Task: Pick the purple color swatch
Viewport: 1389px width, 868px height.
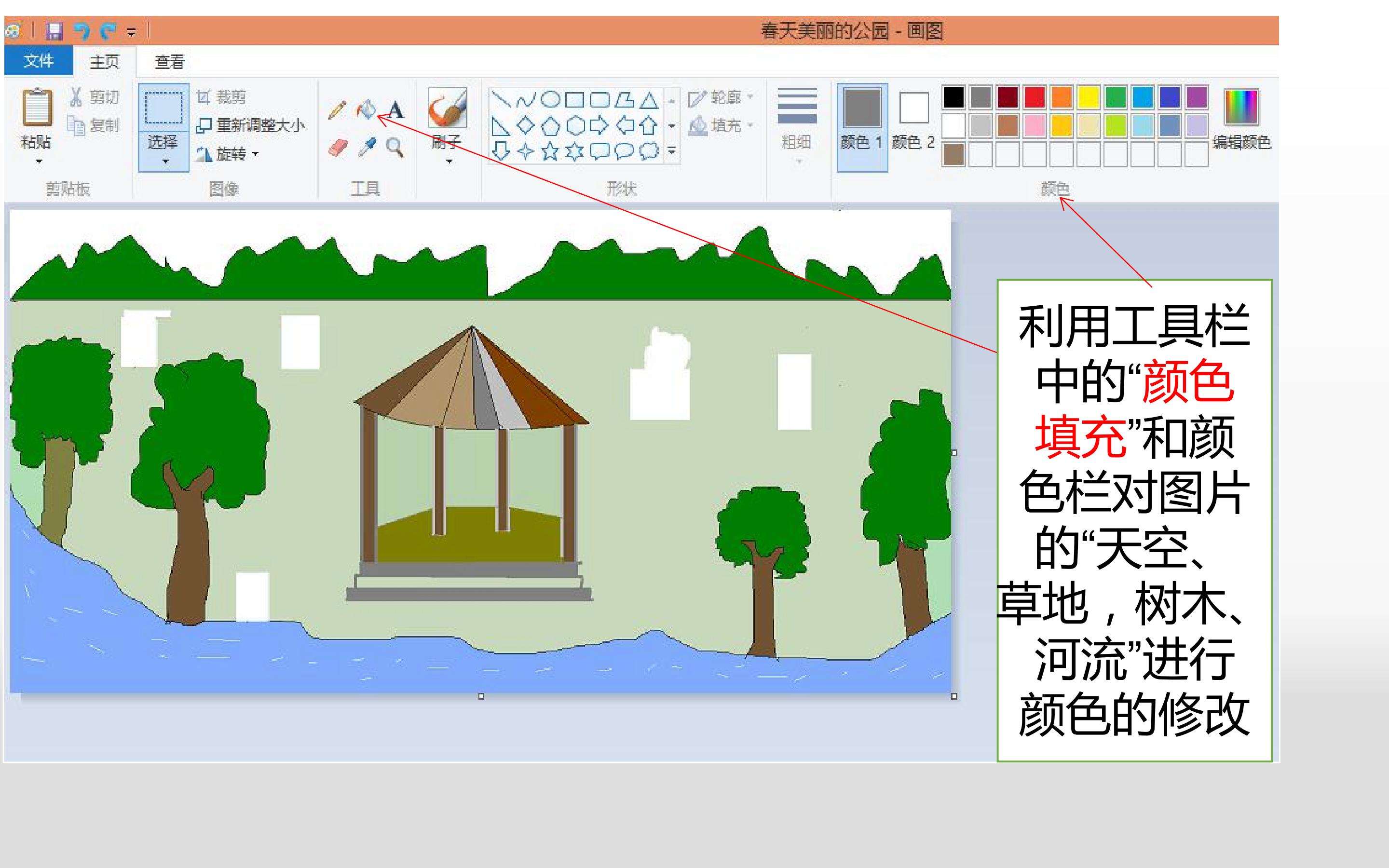Action: click(x=1197, y=97)
